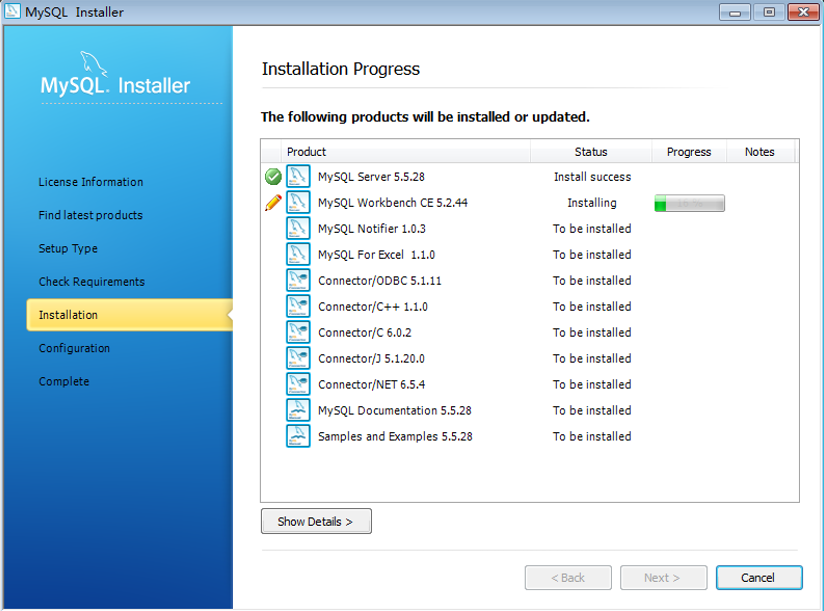
Task: Click the MySQL Documentation 5.5.28 product icon
Action: coord(298,410)
